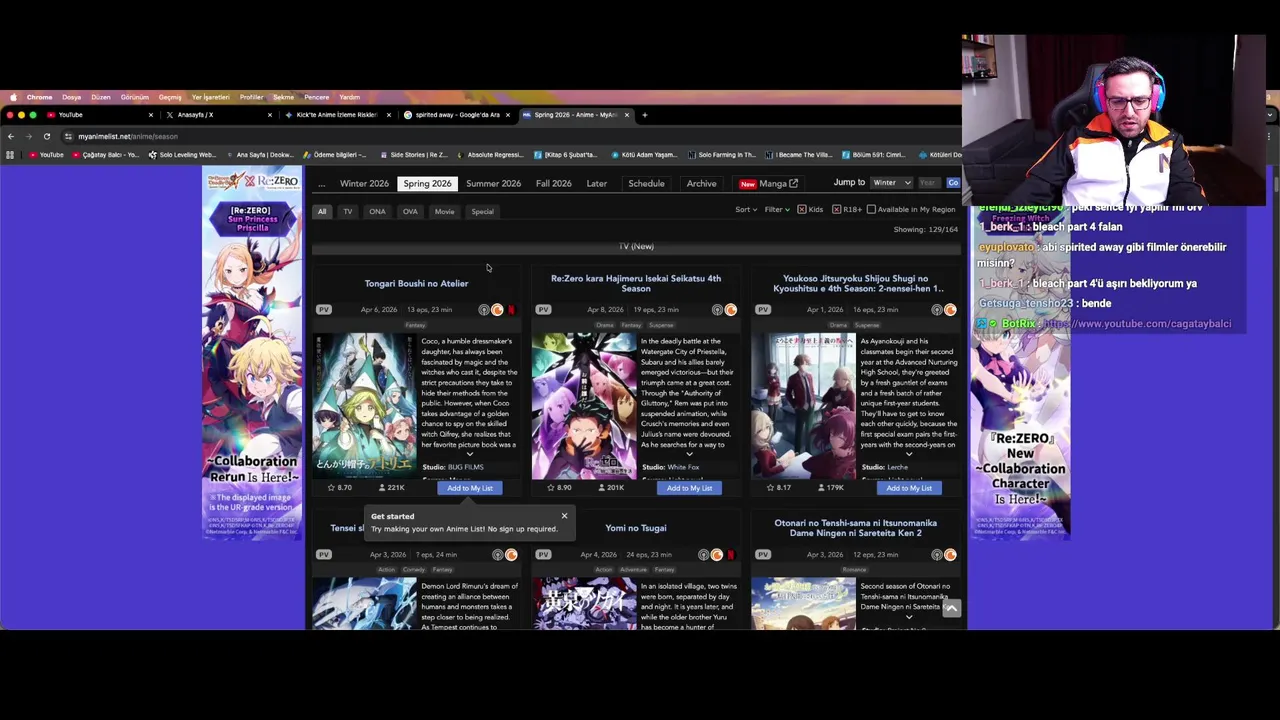This screenshot has height=720, width=1280.
Task: Close the 'Get started' tooltip
Action: pyautogui.click(x=564, y=516)
